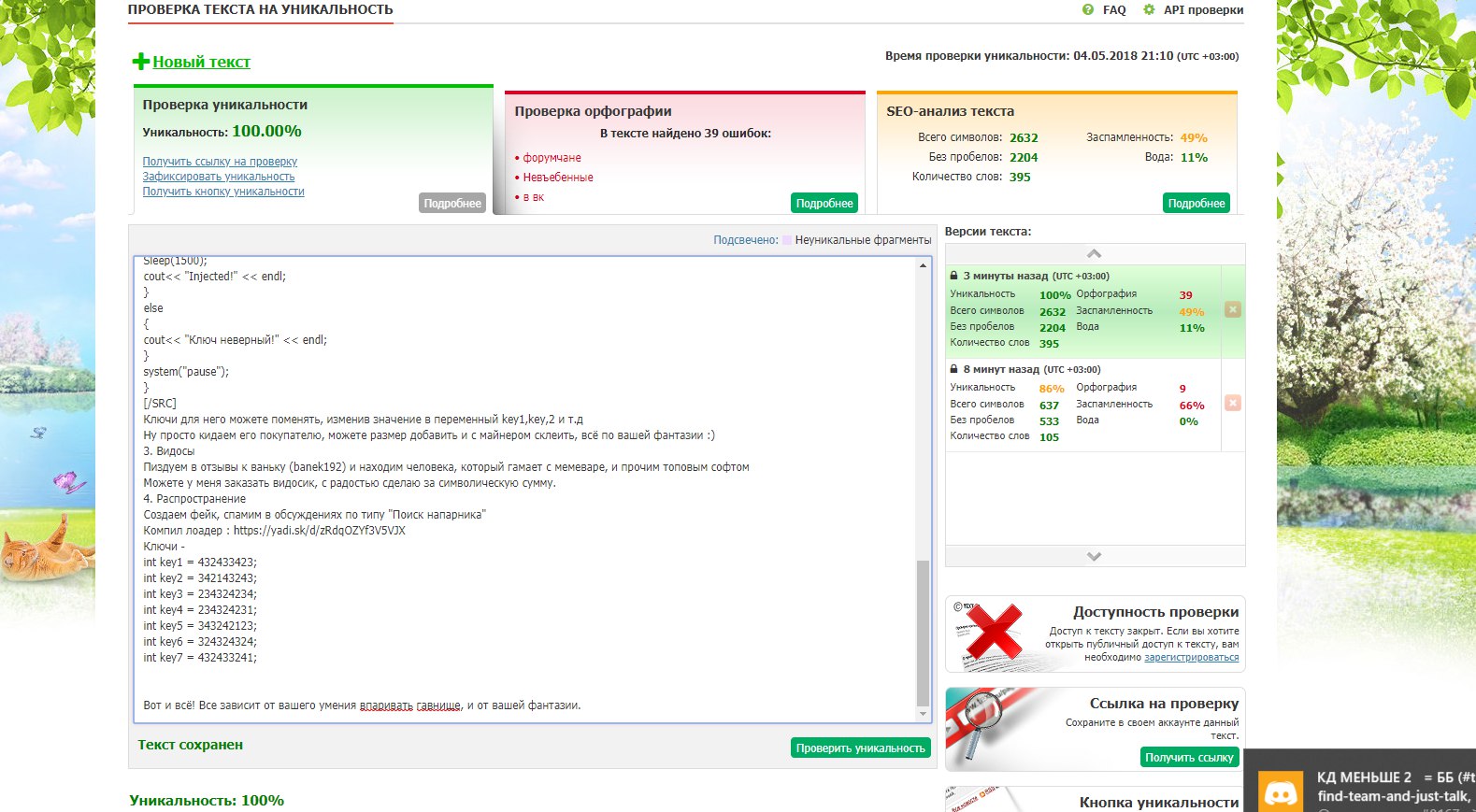Click the Подсвечено label
Screen dimensions: 1476x812
[746, 240]
